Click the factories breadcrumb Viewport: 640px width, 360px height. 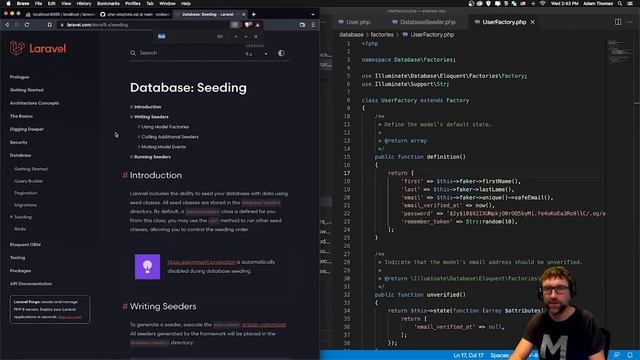click(x=382, y=35)
